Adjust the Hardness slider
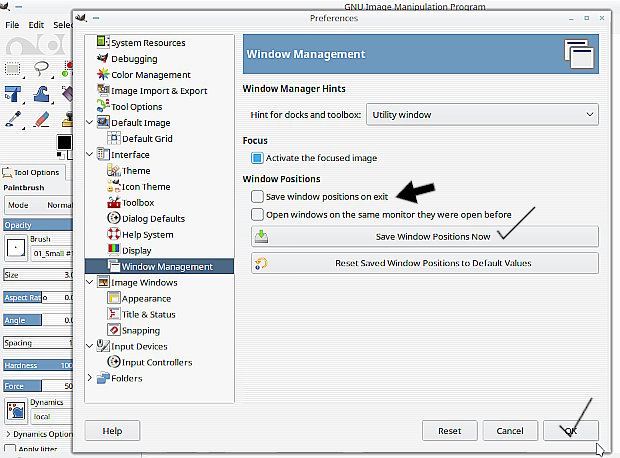620x458 pixels. pos(38,365)
